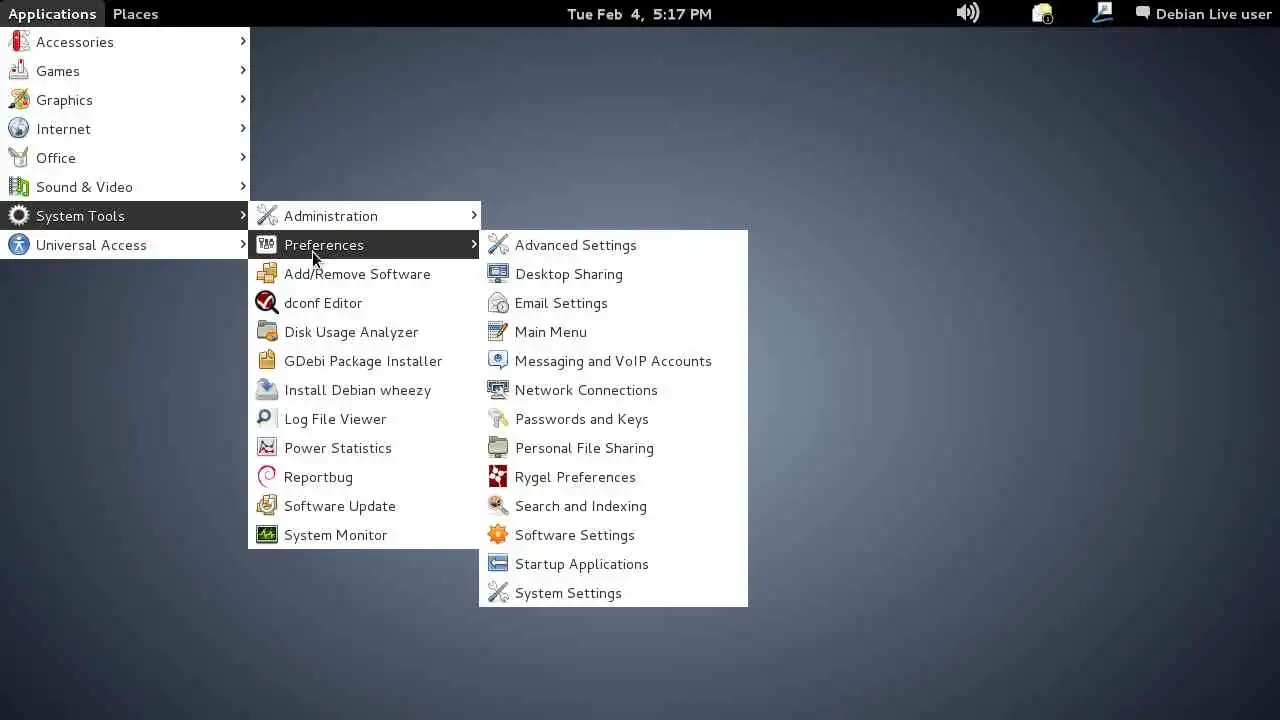Open the Places menu
The image size is (1280, 720).
point(135,13)
